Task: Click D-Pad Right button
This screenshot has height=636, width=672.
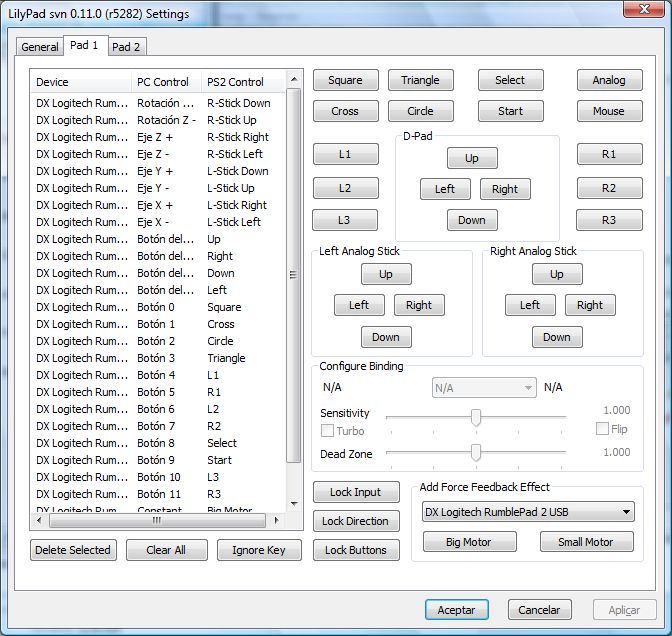Action: [505, 189]
